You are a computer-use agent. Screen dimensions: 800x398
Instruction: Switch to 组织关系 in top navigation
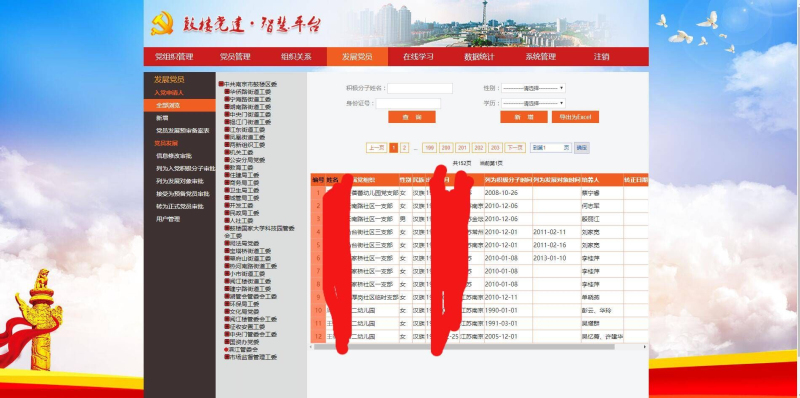click(296, 57)
